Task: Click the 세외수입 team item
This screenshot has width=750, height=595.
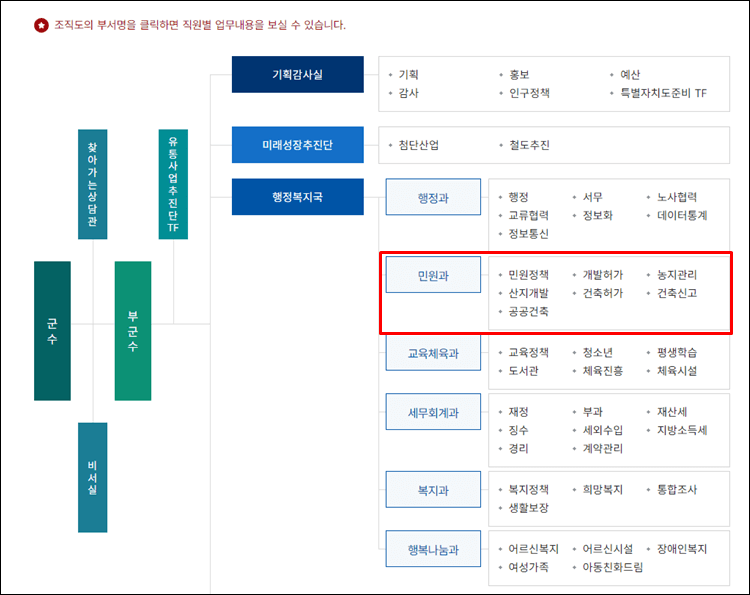Action: tap(603, 430)
